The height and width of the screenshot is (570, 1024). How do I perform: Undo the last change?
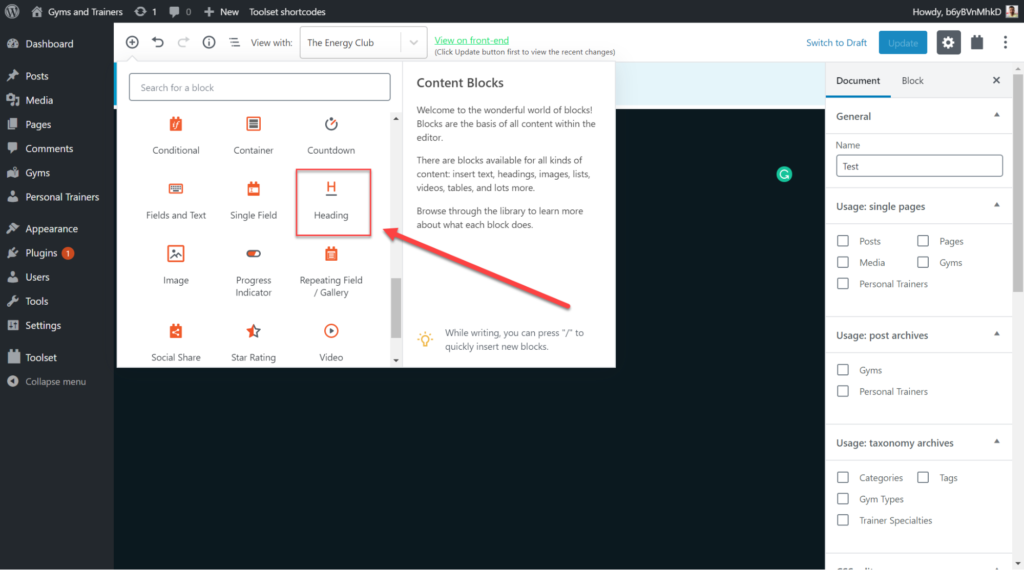pyautogui.click(x=158, y=42)
